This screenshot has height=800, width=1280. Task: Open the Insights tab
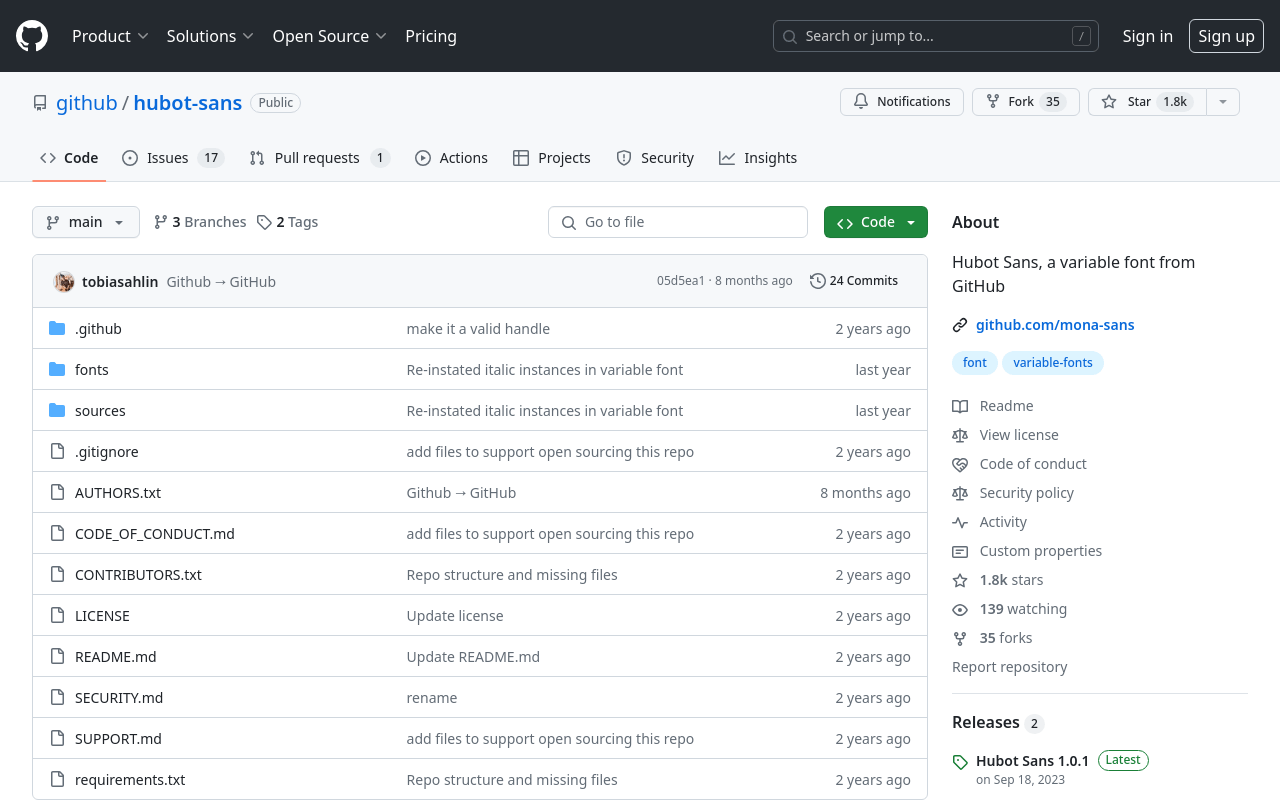click(x=758, y=158)
